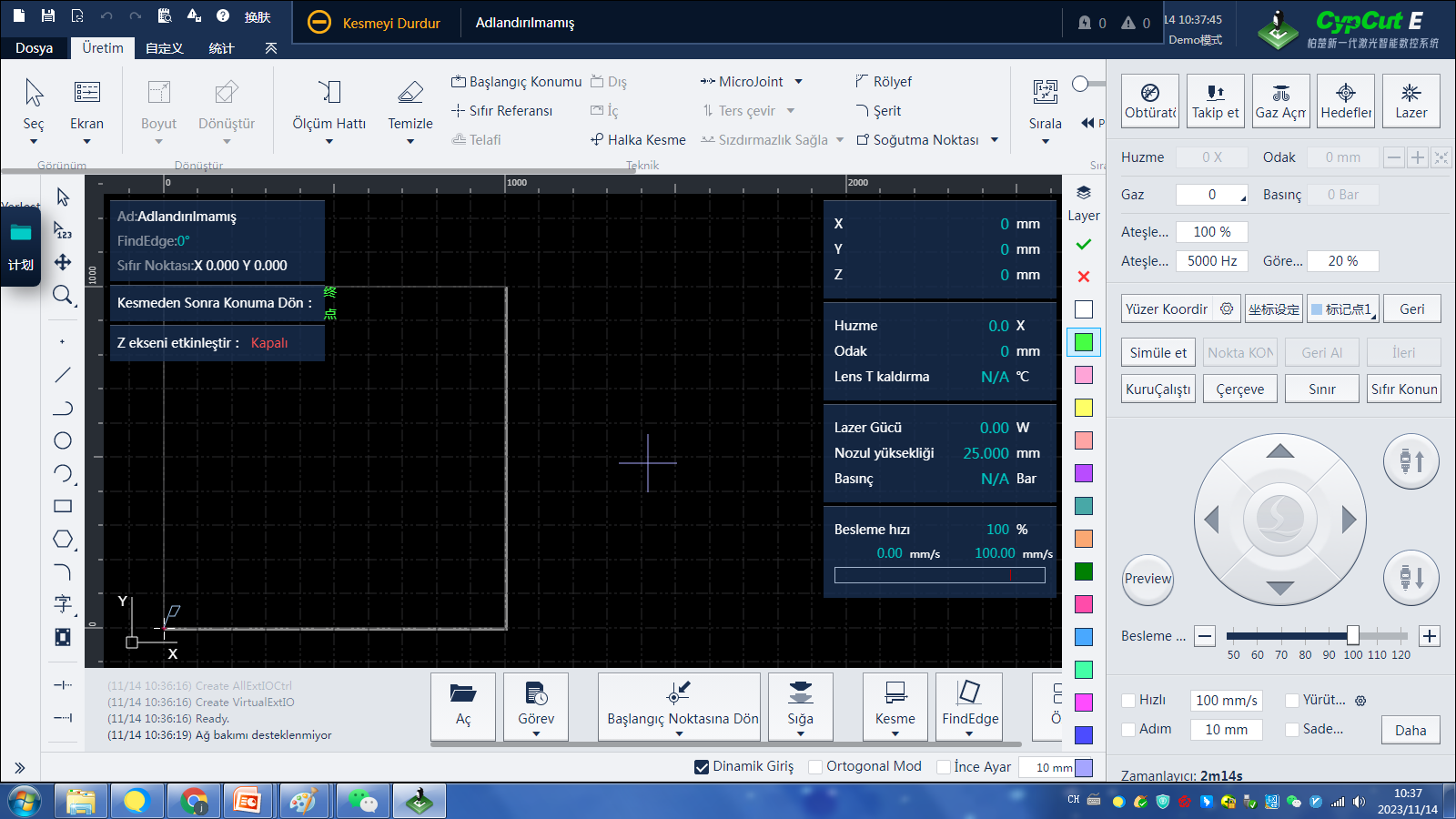Open the Soğutma Noktası dropdown
1456x819 pixels.
click(995, 140)
